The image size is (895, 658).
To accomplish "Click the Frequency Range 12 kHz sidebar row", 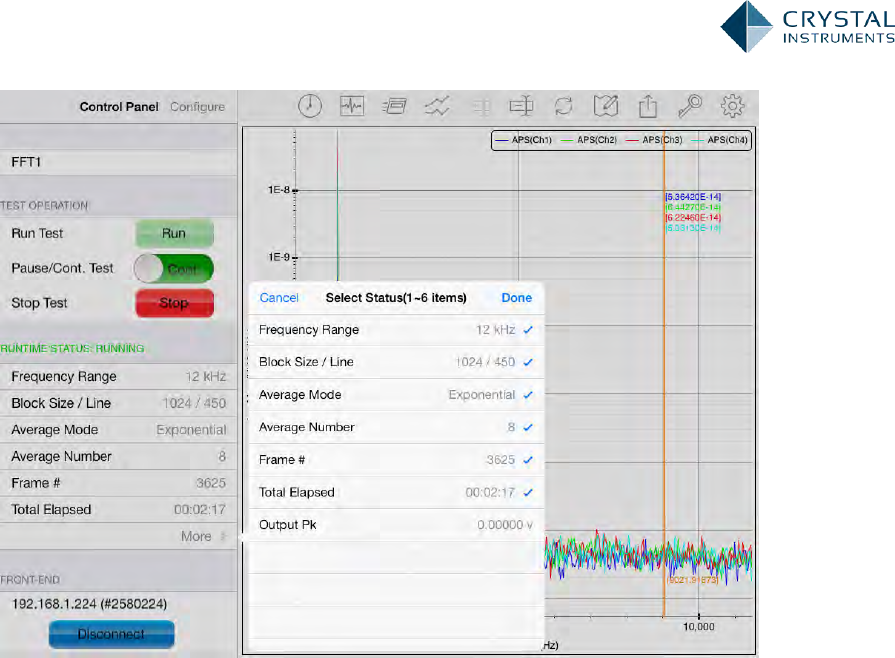I will (118, 377).
